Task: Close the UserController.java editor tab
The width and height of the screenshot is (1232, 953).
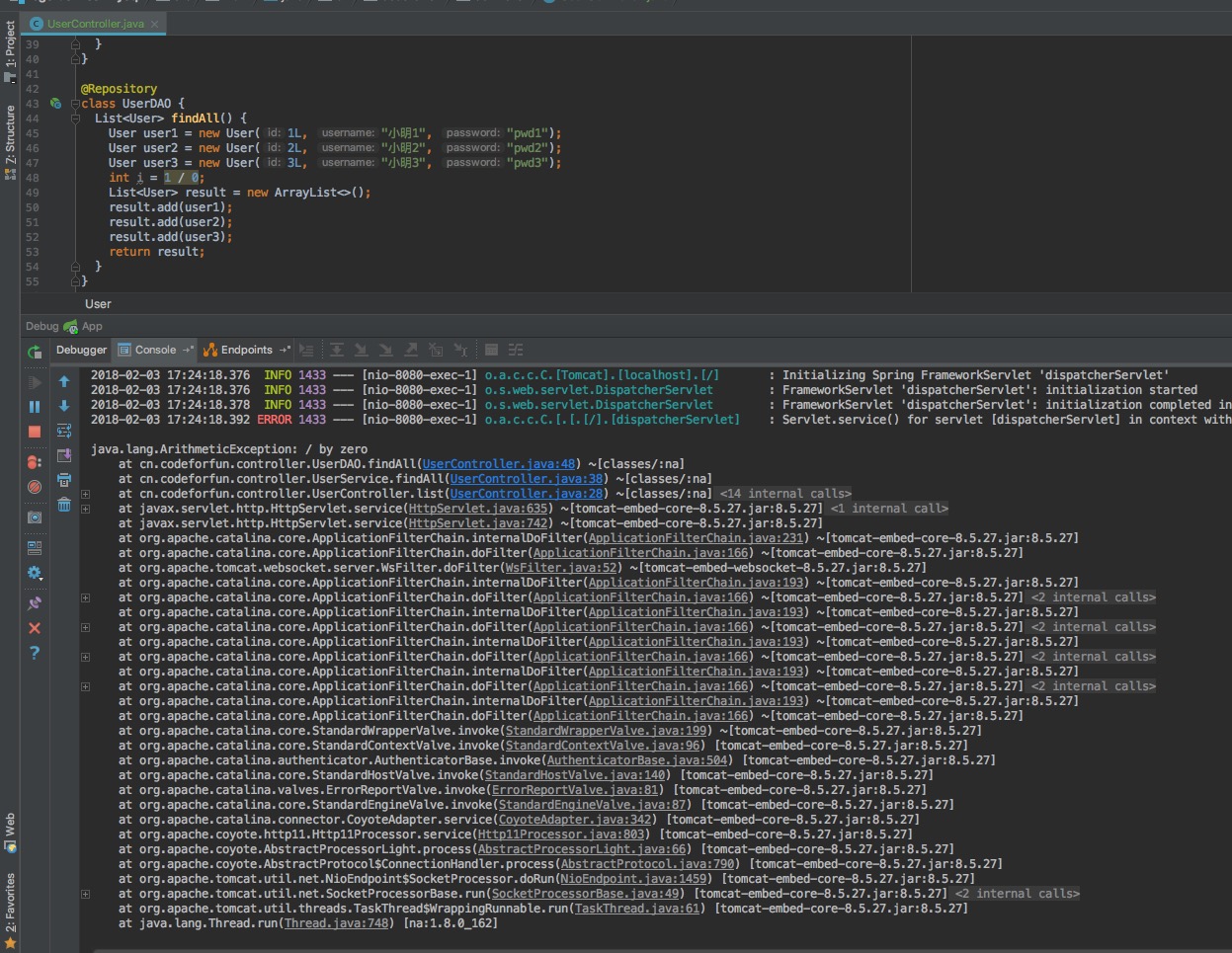Action: point(155,24)
